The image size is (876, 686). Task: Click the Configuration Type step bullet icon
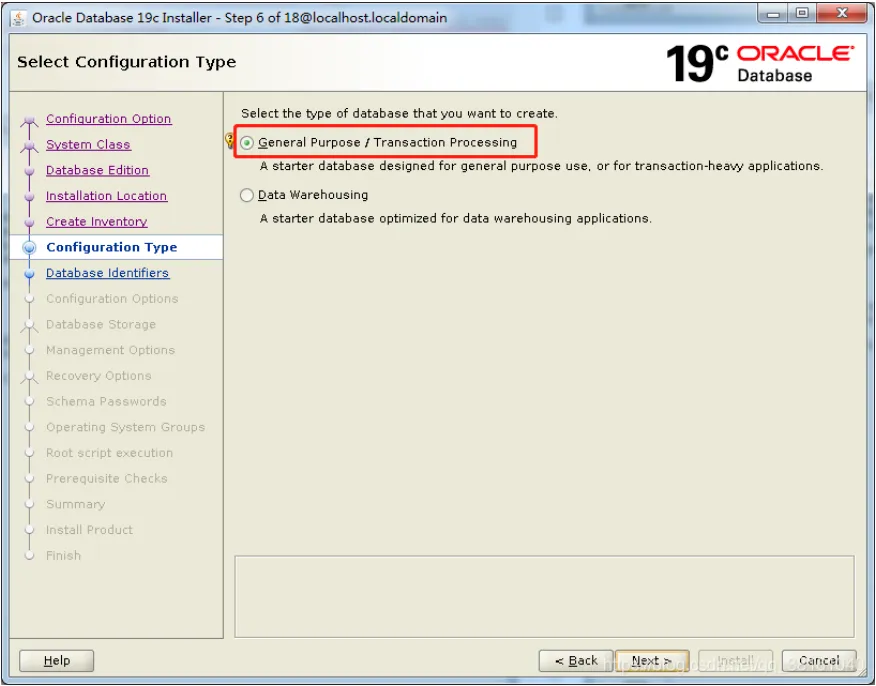coord(30,247)
